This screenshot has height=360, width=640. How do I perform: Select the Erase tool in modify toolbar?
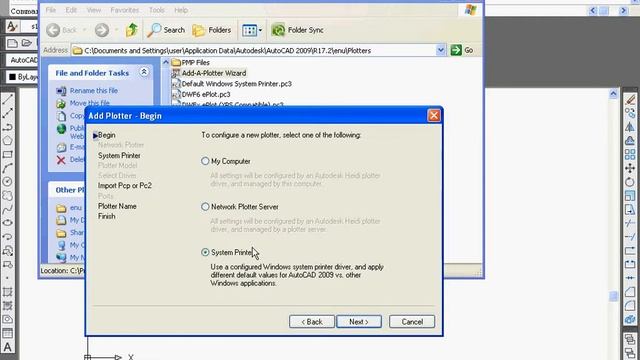click(x=630, y=99)
